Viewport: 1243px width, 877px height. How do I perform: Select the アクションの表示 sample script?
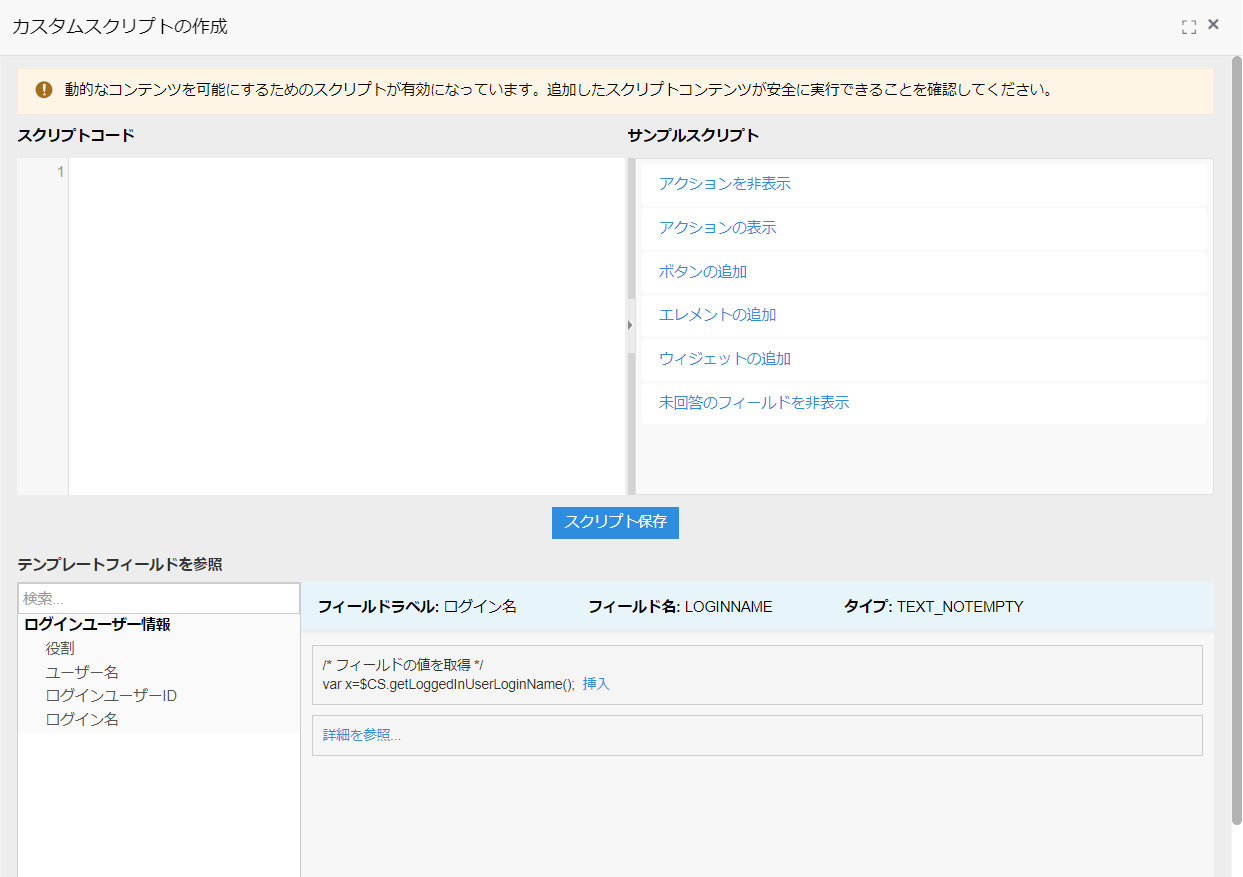click(x=717, y=228)
